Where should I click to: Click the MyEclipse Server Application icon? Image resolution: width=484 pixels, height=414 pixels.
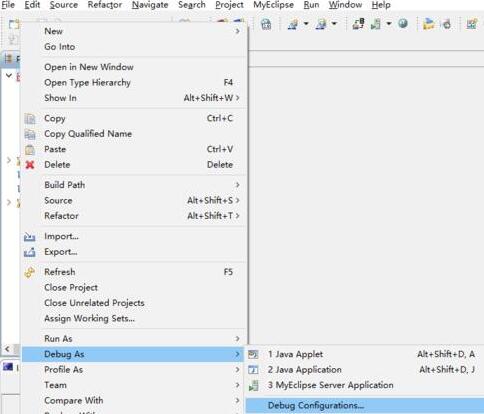pyautogui.click(x=253, y=385)
